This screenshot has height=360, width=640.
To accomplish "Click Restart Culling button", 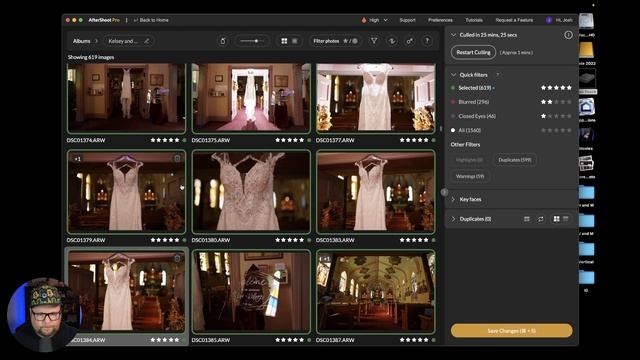I will click(473, 52).
